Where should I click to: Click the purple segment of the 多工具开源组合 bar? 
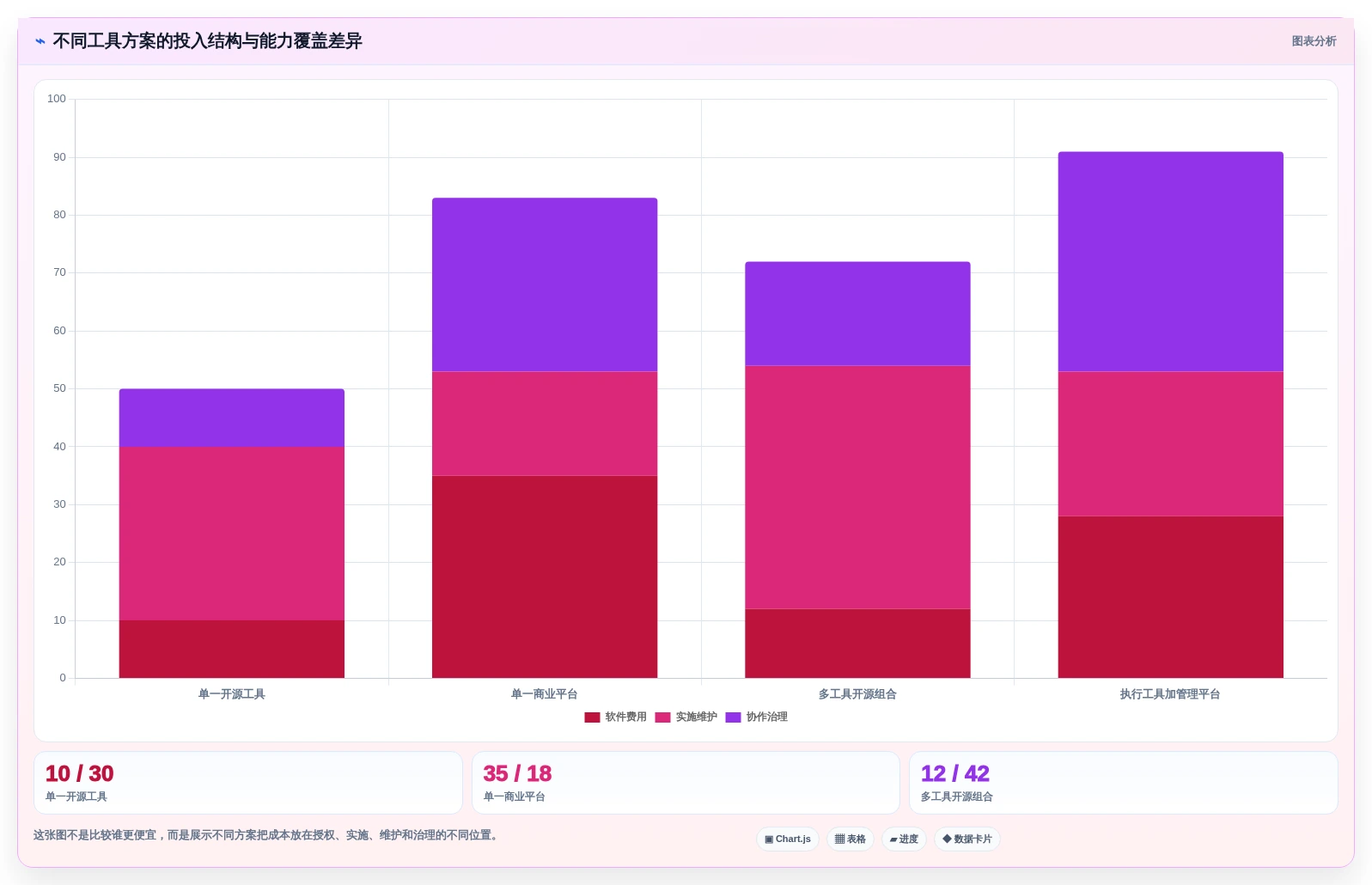857,314
